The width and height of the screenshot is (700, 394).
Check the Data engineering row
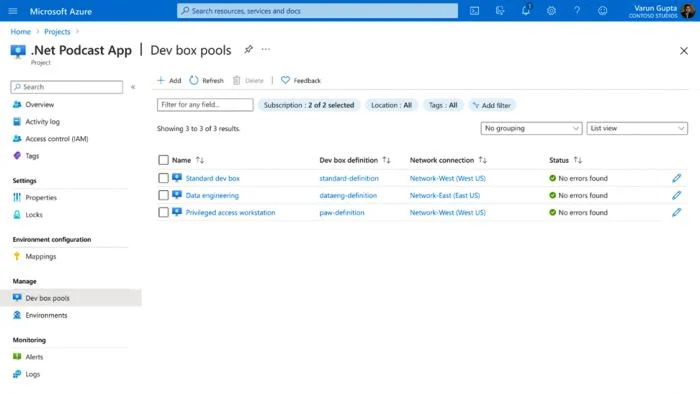[163, 195]
